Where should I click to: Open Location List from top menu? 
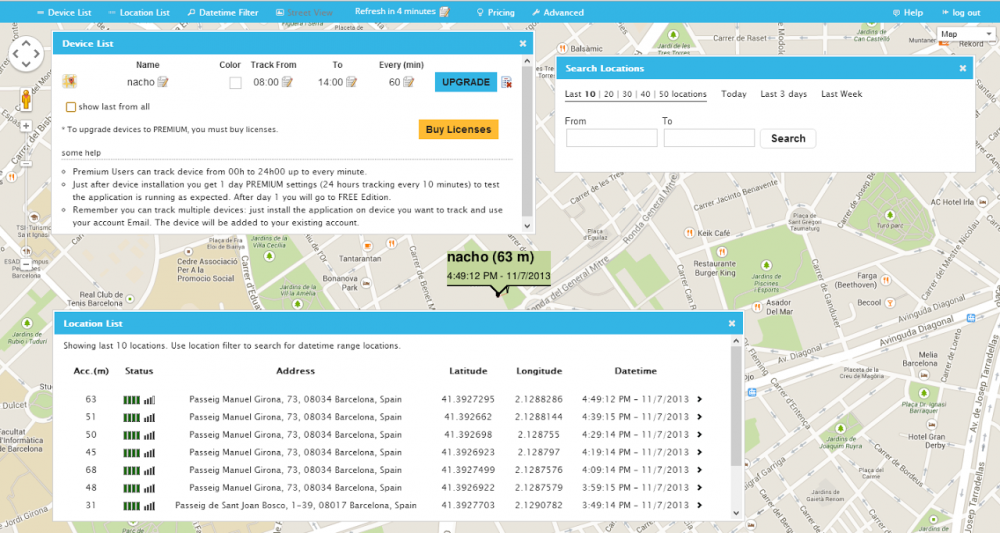pos(139,12)
